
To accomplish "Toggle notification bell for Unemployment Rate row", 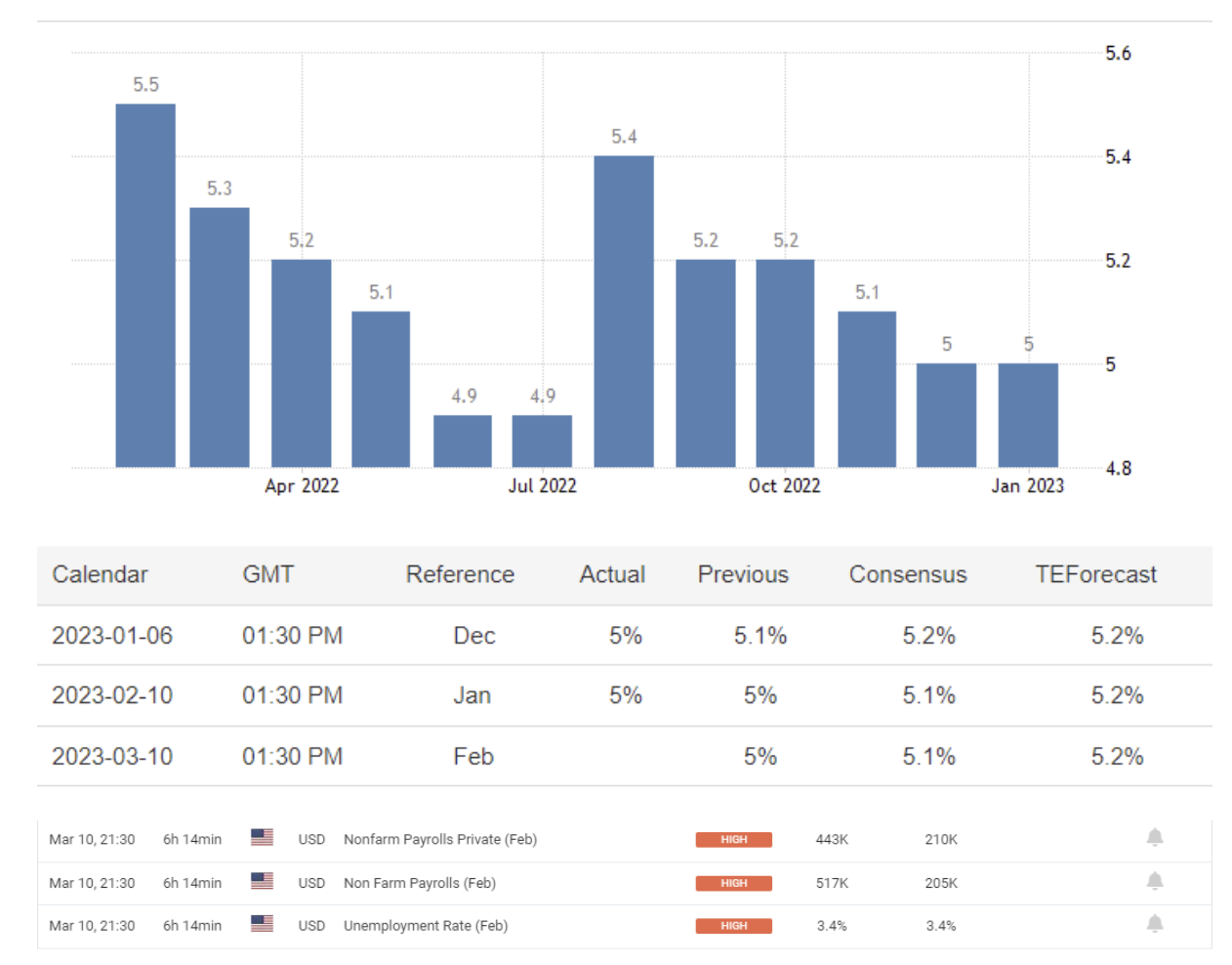I will pos(1154,924).
